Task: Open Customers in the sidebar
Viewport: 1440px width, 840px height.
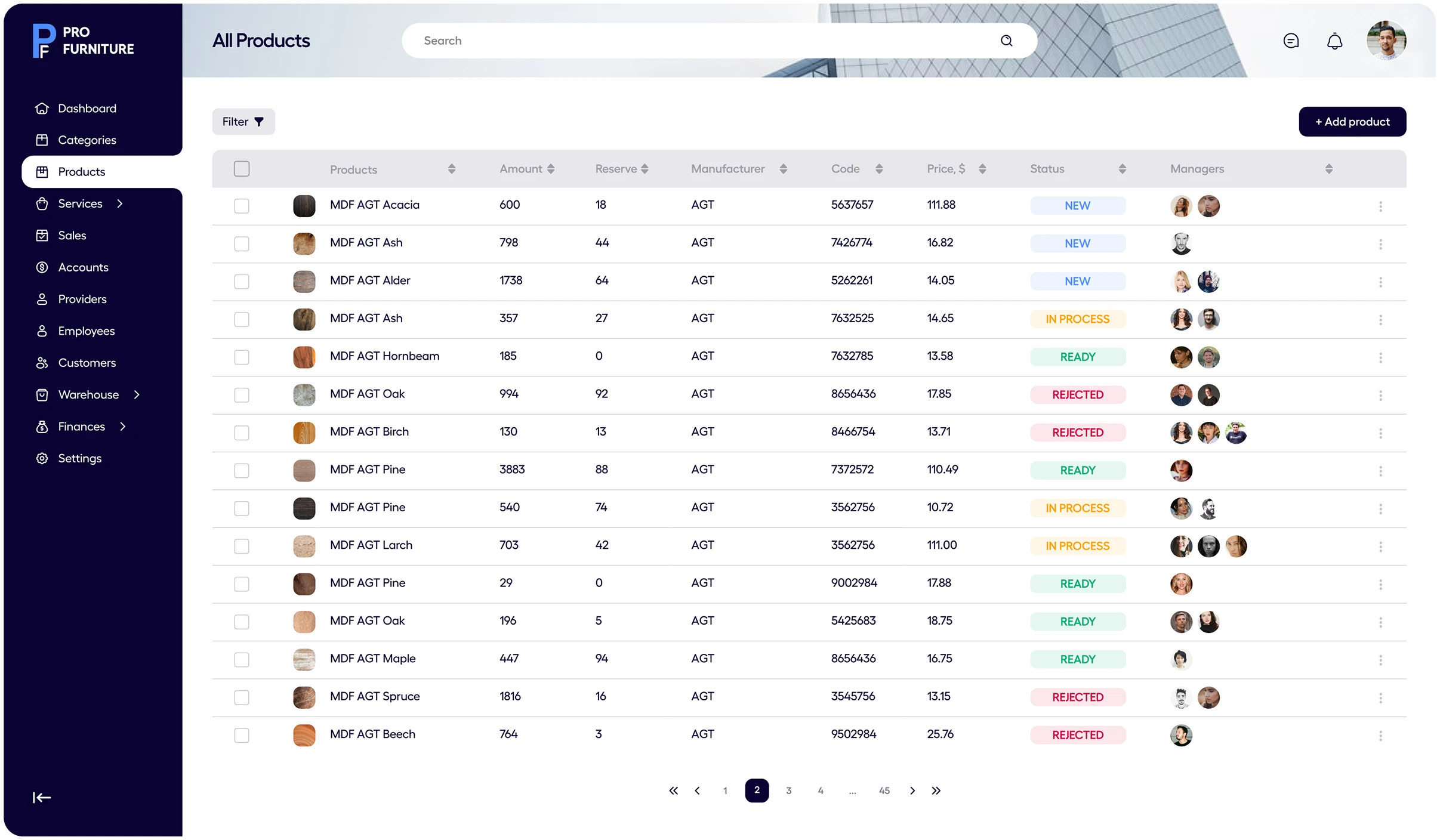Action: click(x=76, y=363)
